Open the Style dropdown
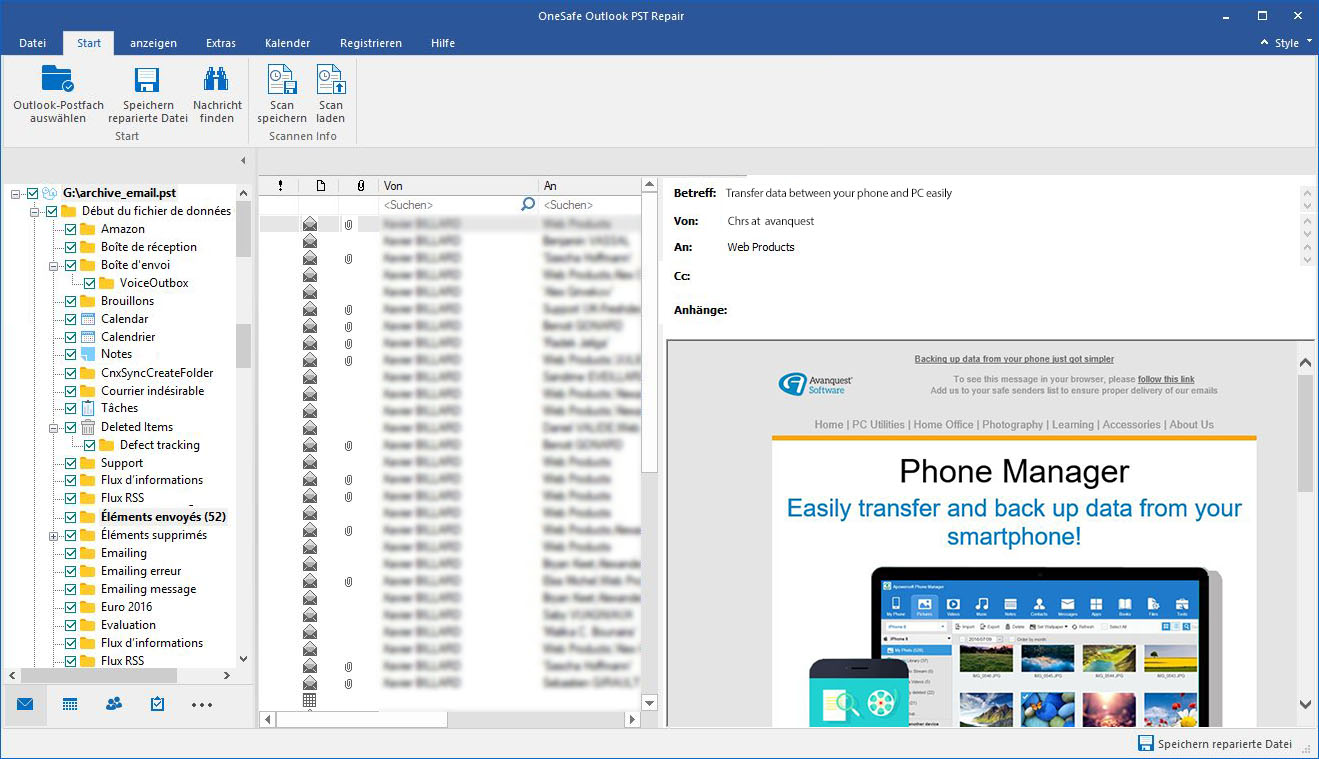 [x=1292, y=43]
